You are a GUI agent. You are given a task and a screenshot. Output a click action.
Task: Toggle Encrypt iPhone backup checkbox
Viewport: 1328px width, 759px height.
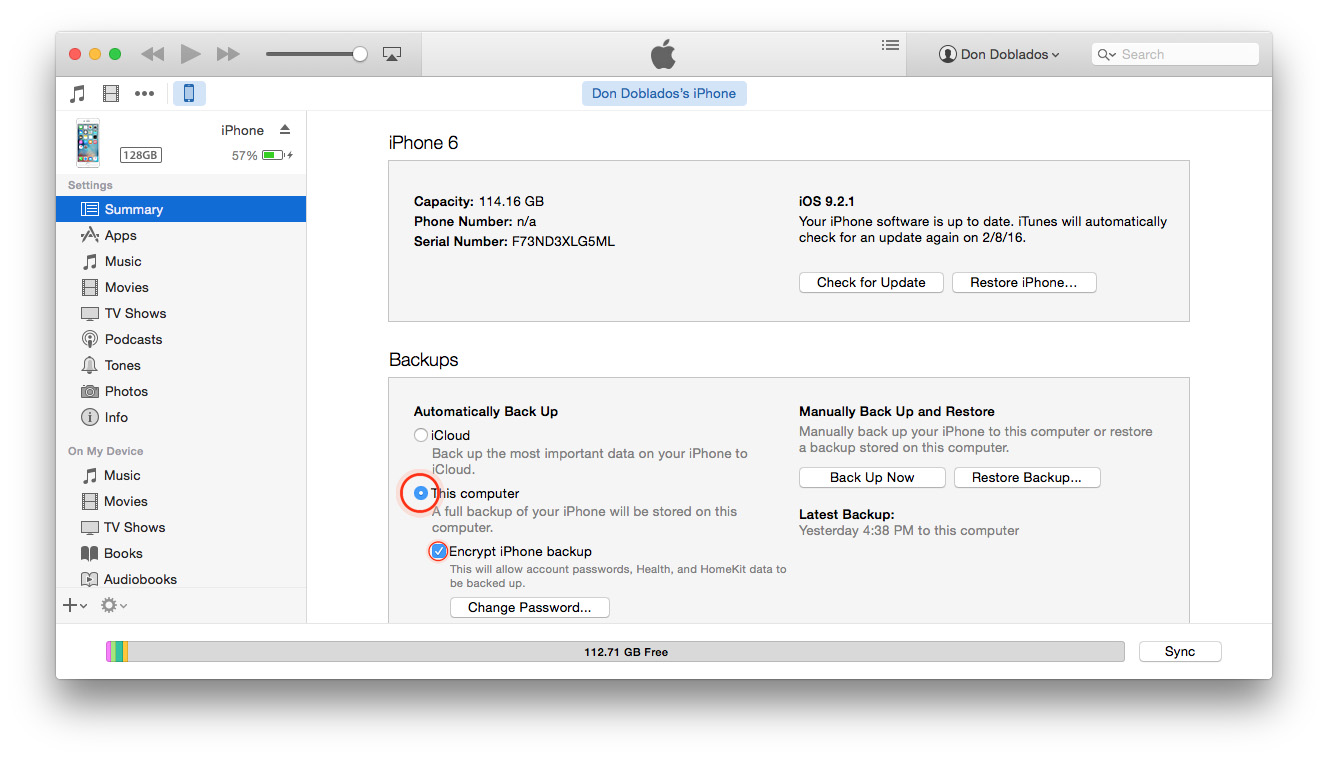coord(439,551)
